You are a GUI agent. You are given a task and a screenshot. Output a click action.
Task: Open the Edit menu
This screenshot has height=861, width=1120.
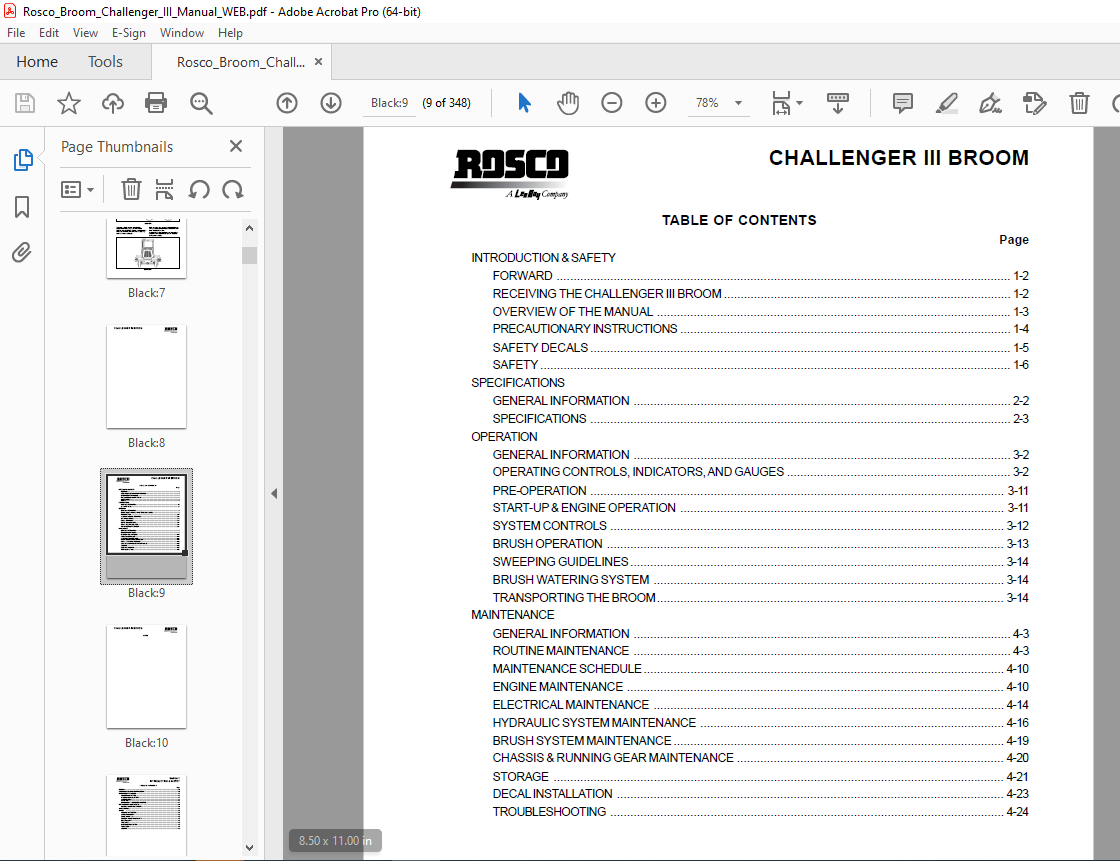pyautogui.click(x=49, y=33)
